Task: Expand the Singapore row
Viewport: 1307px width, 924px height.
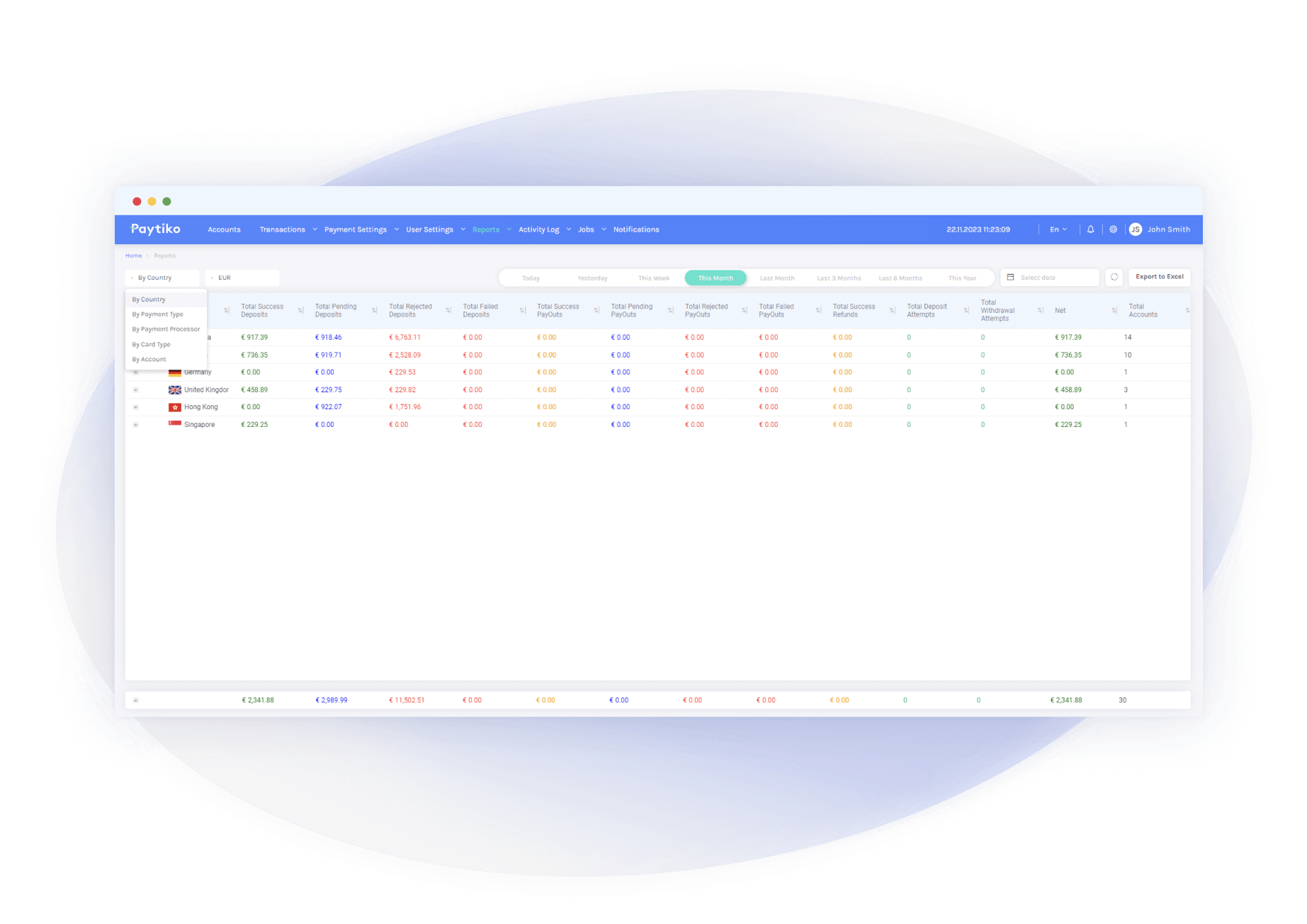Action: (135, 425)
